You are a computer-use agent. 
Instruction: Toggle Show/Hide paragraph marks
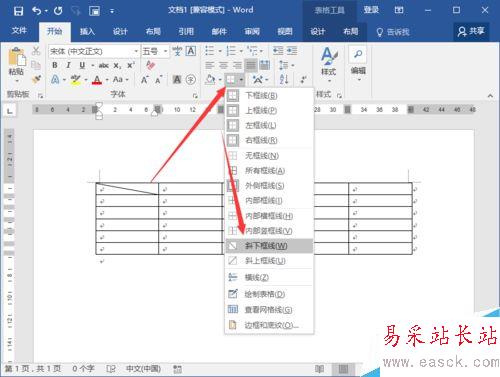pyautogui.click(x=304, y=80)
